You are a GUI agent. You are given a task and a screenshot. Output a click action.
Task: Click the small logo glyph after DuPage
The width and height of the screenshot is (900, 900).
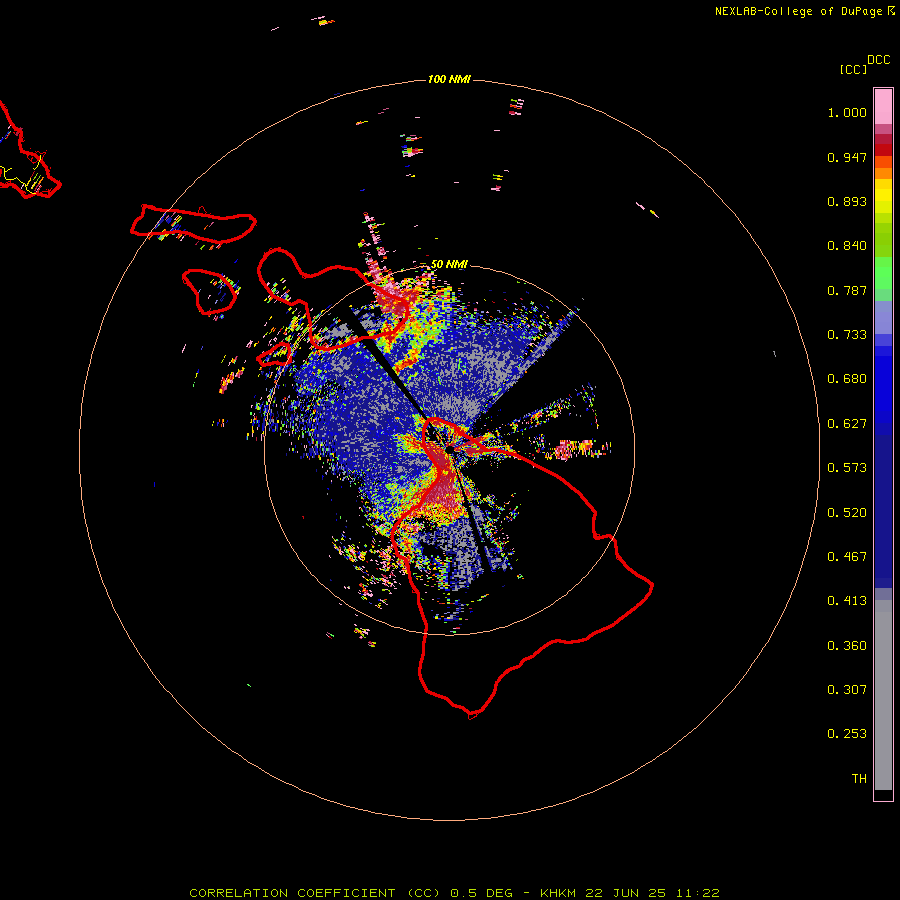pyautogui.click(x=891, y=10)
